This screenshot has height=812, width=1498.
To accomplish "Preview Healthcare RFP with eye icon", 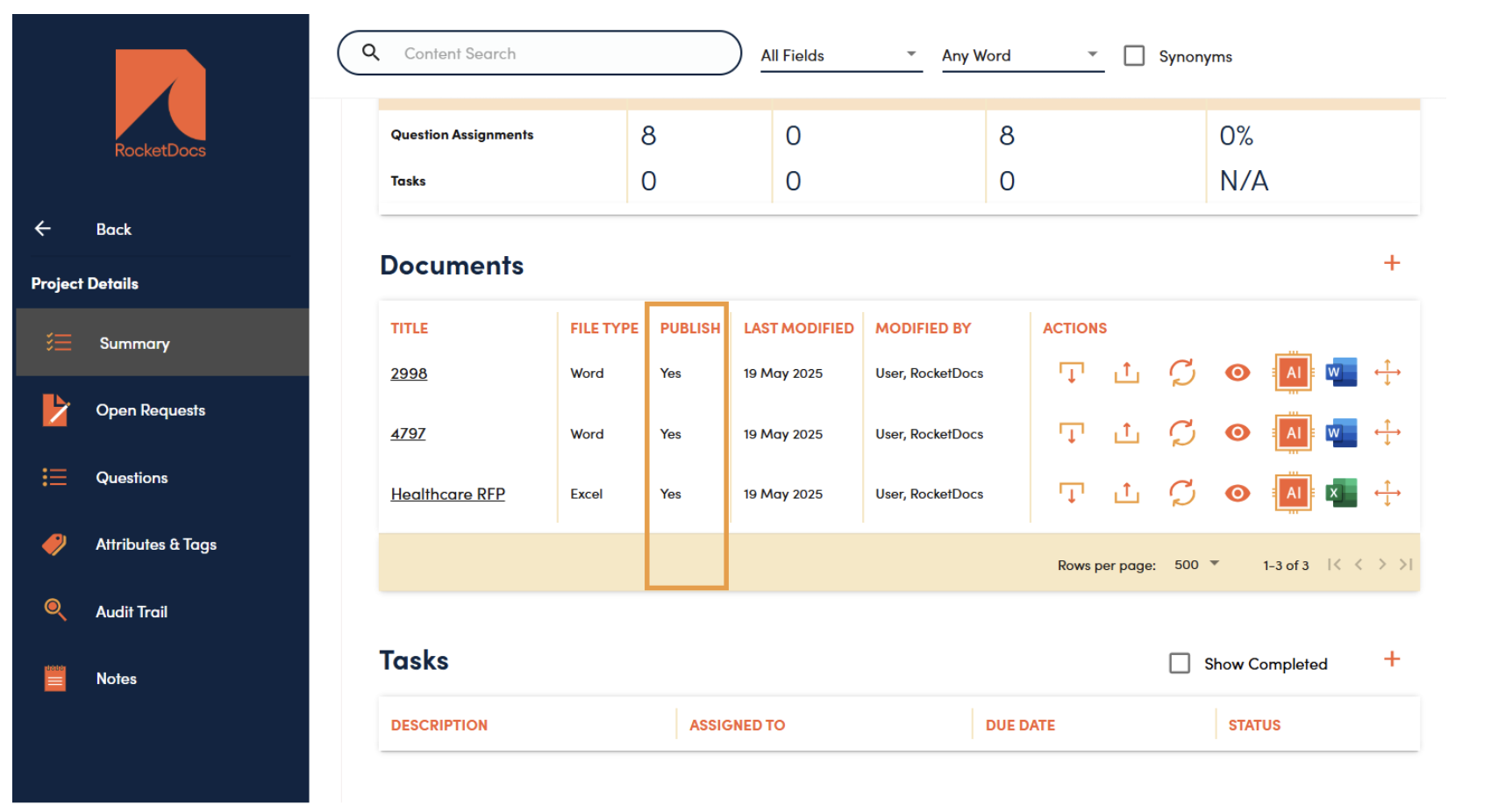I will (x=1238, y=493).
